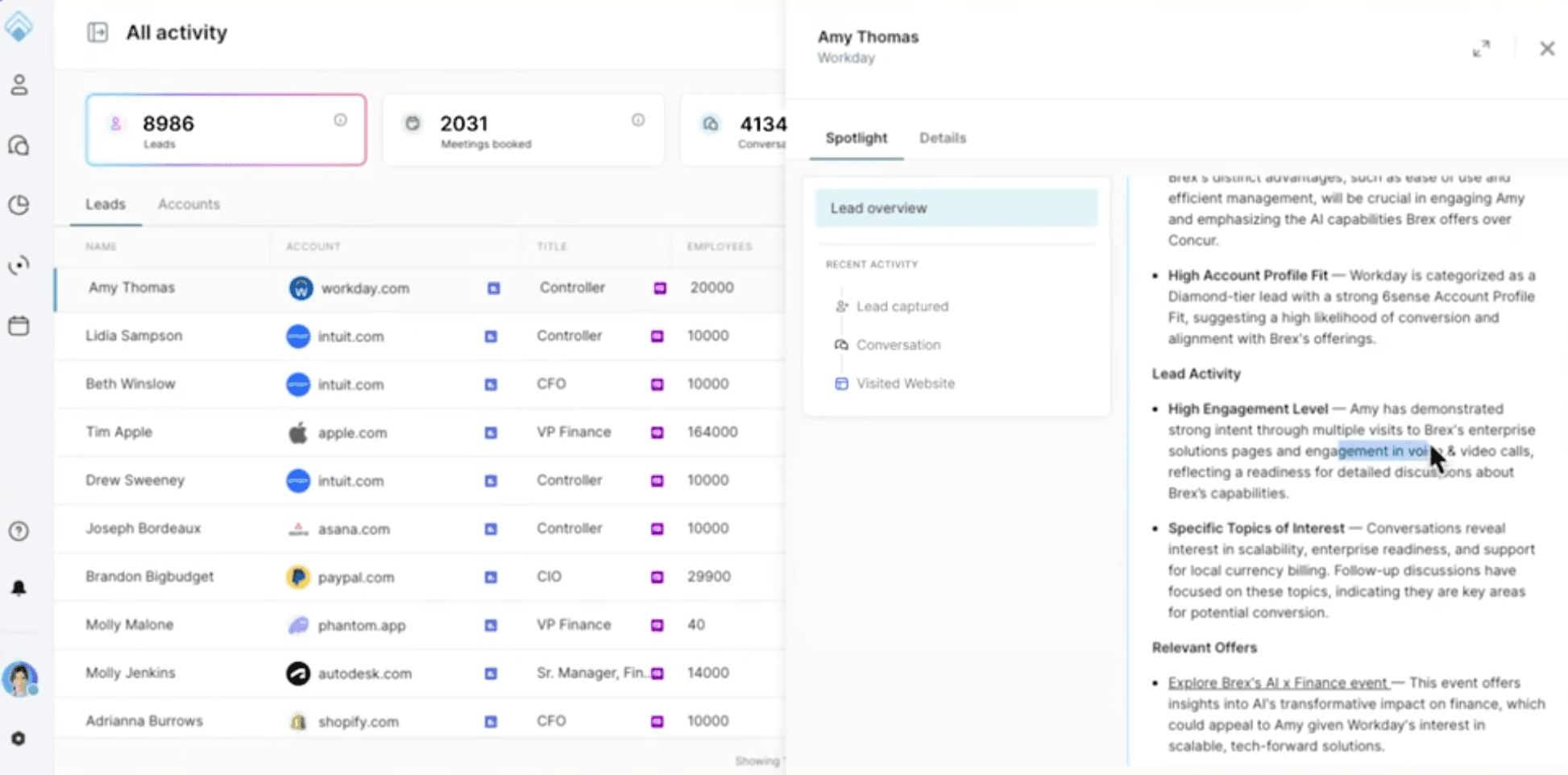
Task: Open the calendar sidebar icon
Action: click(19, 325)
